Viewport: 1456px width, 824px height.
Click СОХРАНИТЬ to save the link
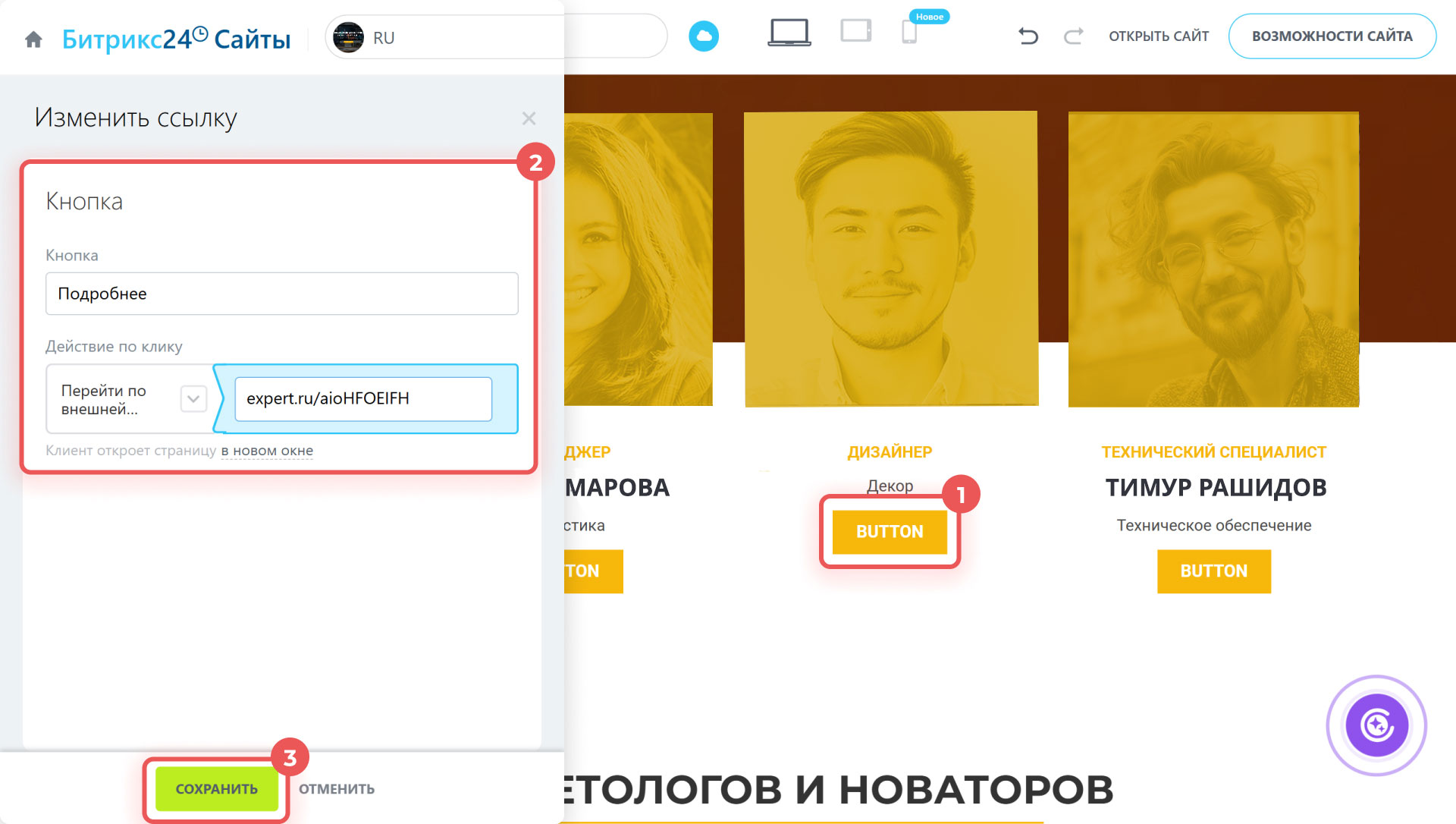(x=216, y=788)
